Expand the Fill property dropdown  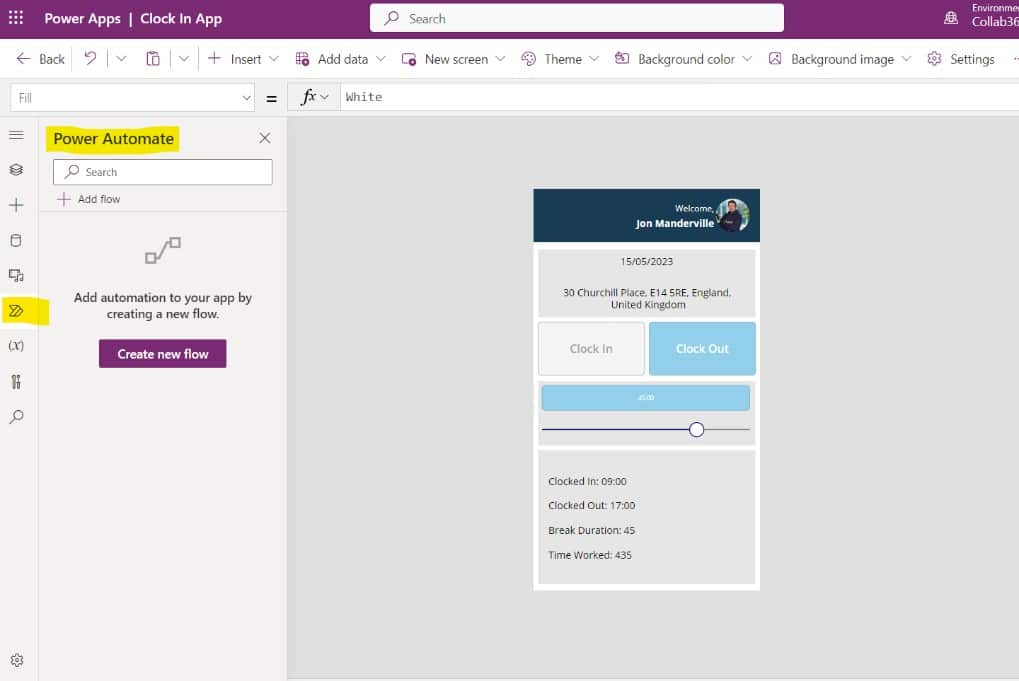pos(247,97)
